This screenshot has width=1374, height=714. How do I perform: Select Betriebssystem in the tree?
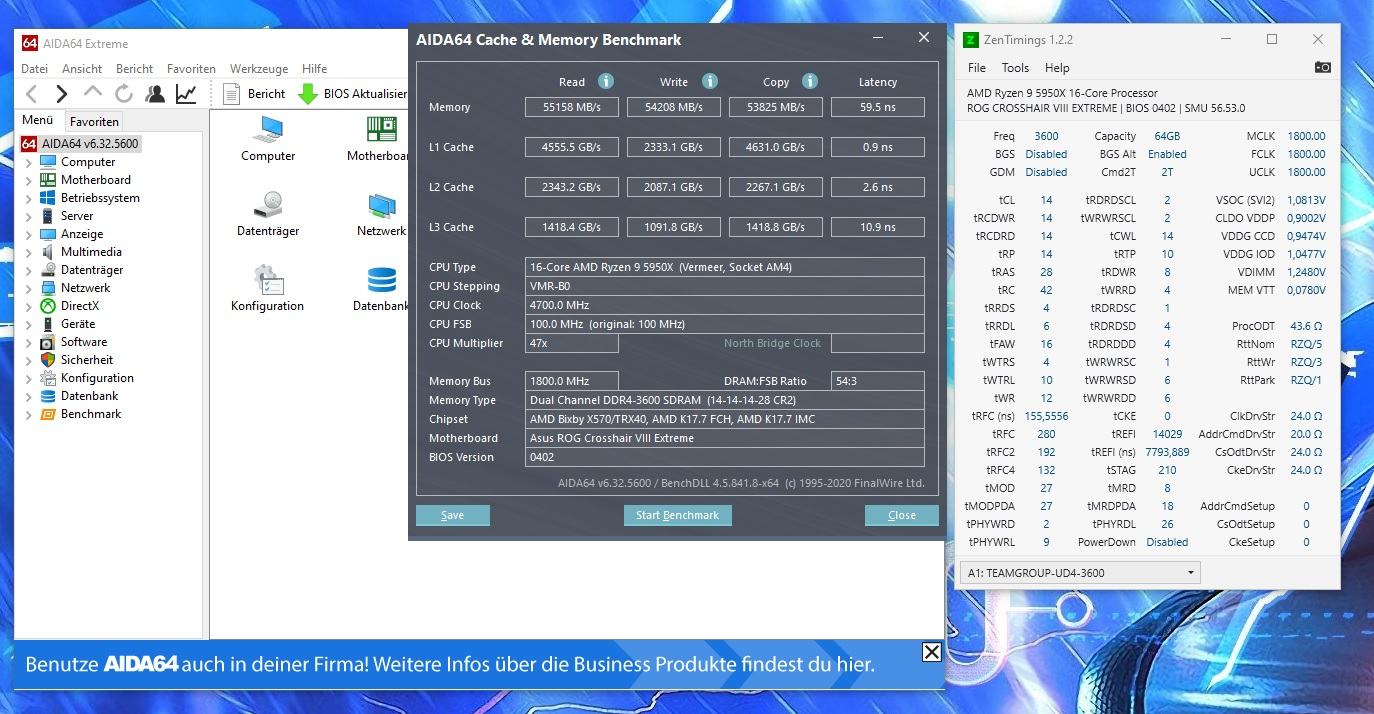coord(100,198)
